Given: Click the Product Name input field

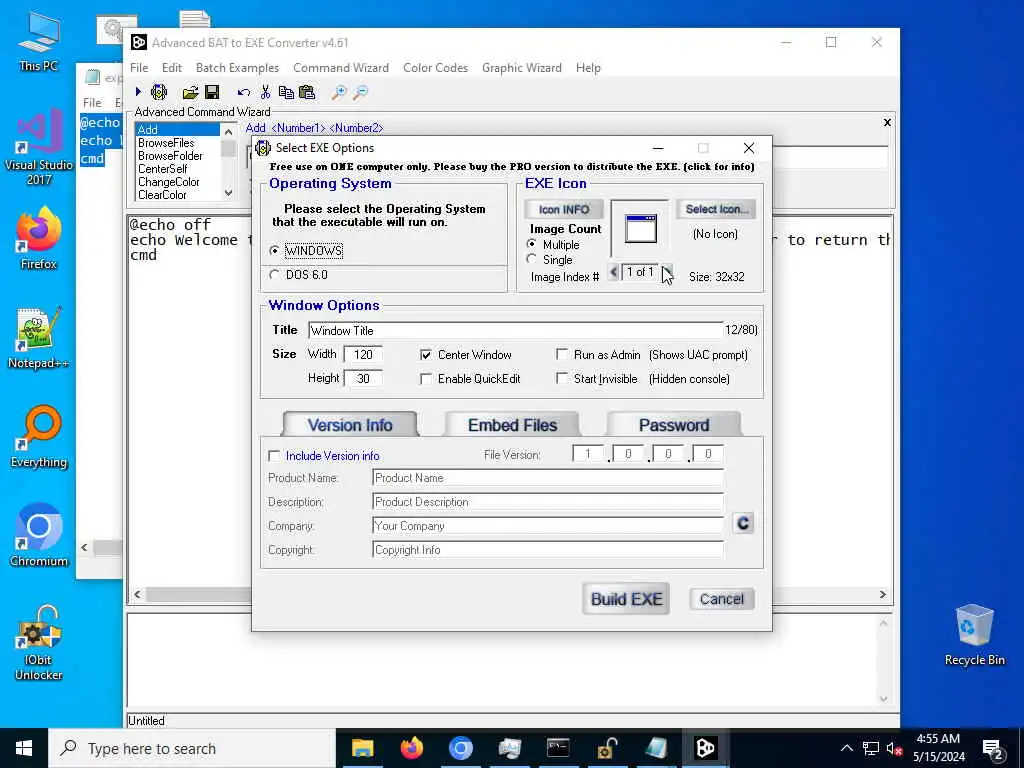Looking at the screenshot, I should click(548, 478).
